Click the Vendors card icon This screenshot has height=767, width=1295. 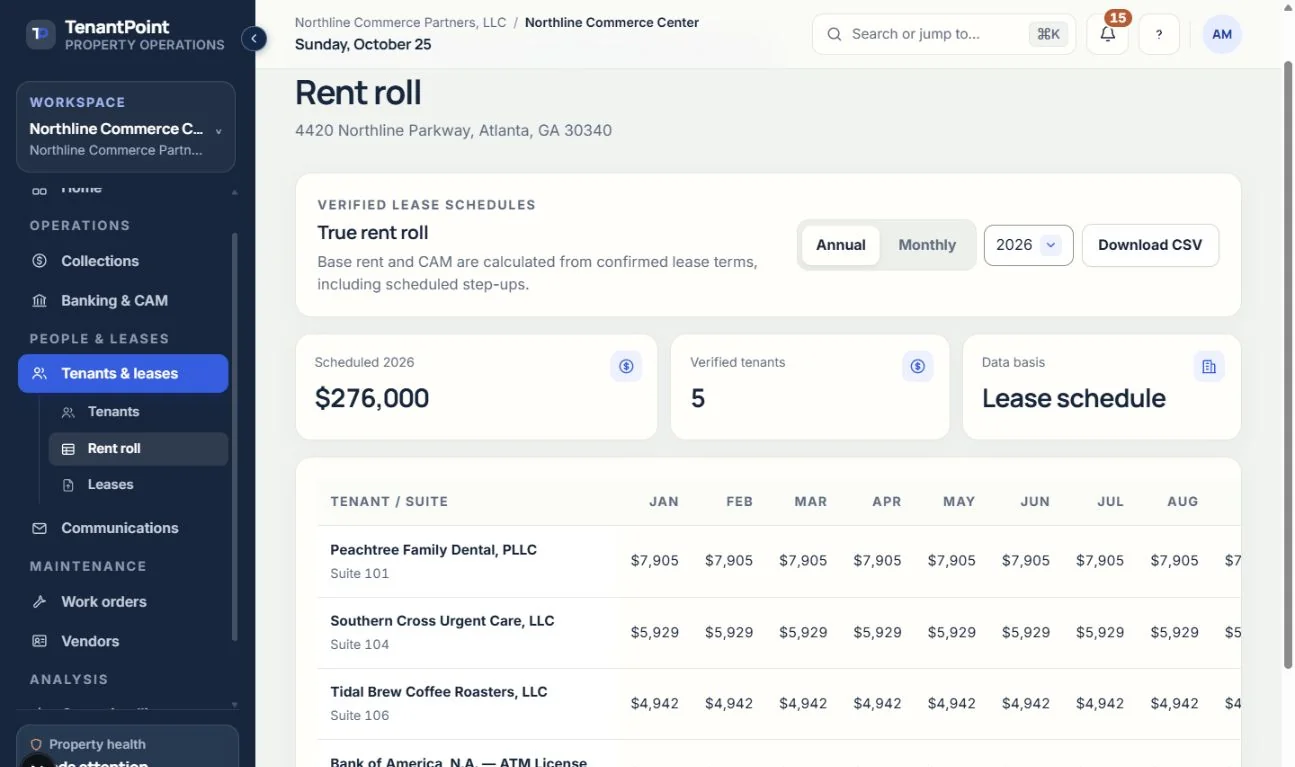tap(40, 641)
